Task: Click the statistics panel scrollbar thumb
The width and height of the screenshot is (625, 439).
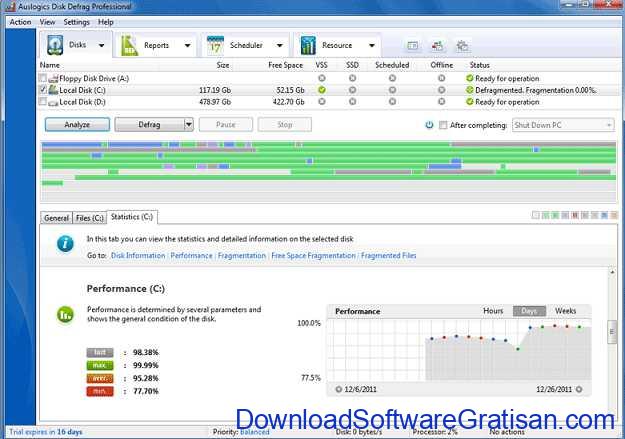Action: click(612, 332)
